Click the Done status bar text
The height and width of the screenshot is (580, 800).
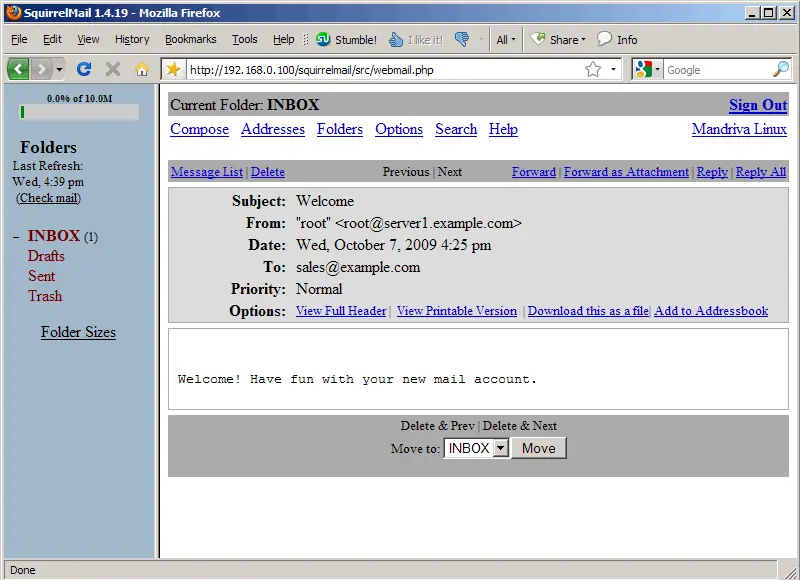(x=23, y=570)
